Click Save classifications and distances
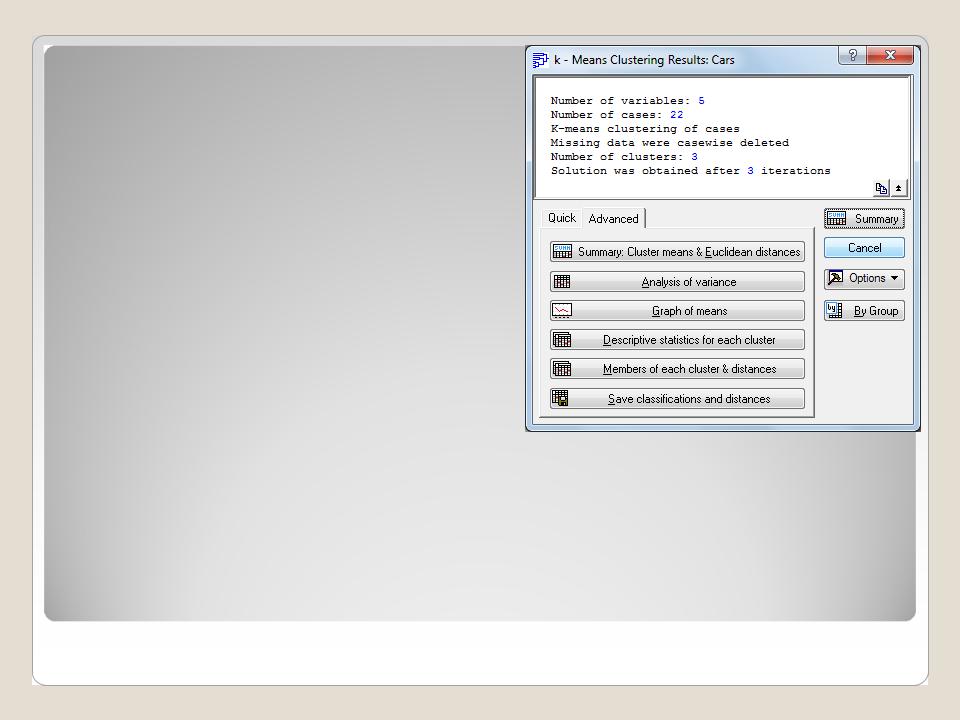The width and height of the screenshot is (960, 720). 677,399
